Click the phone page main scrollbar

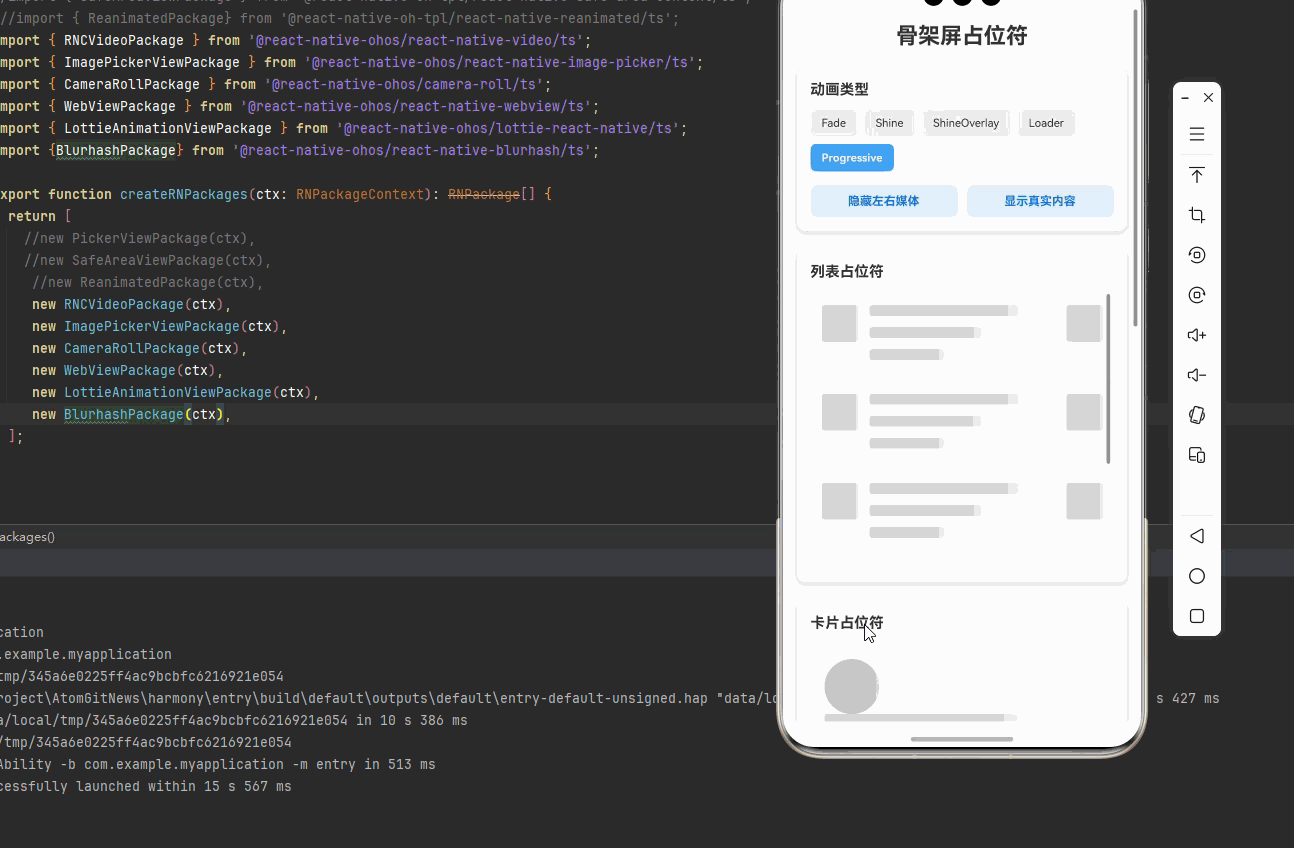tap(1136, 167)
